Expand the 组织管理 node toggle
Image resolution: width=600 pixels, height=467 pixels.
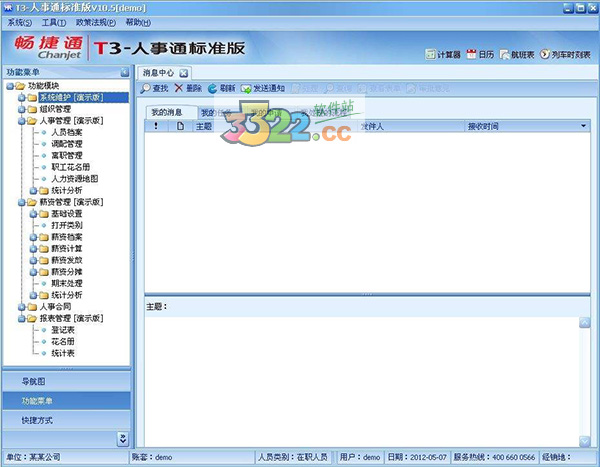[x=22, y=109]
